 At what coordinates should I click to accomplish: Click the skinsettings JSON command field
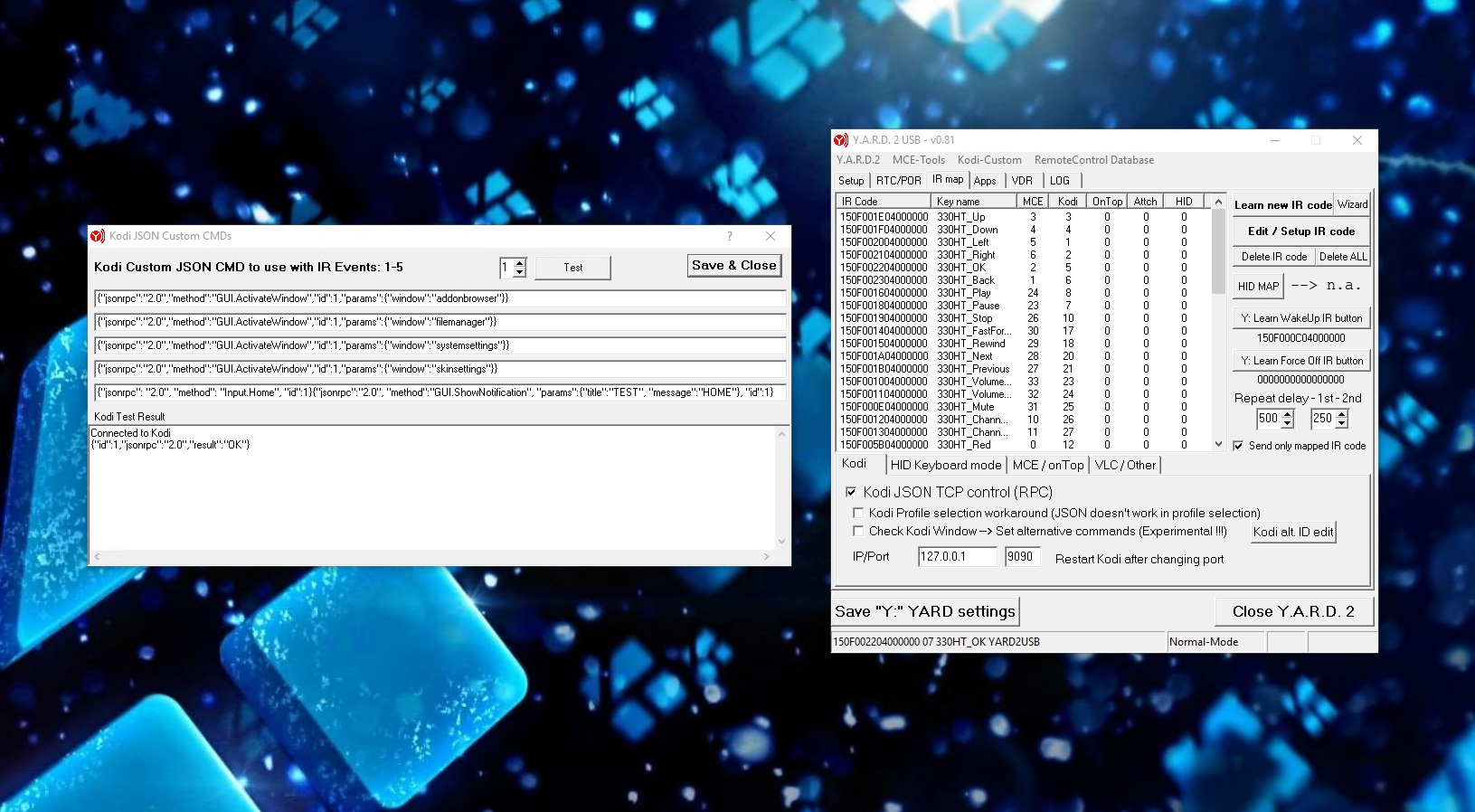click(440, 369)
